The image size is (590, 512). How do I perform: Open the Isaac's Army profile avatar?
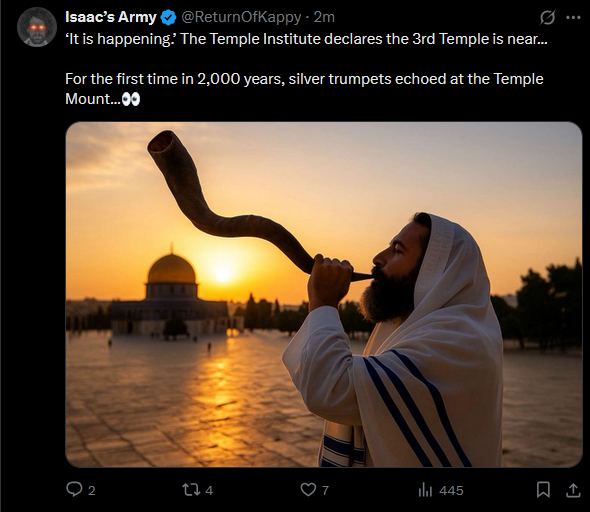tap(37, 27)
